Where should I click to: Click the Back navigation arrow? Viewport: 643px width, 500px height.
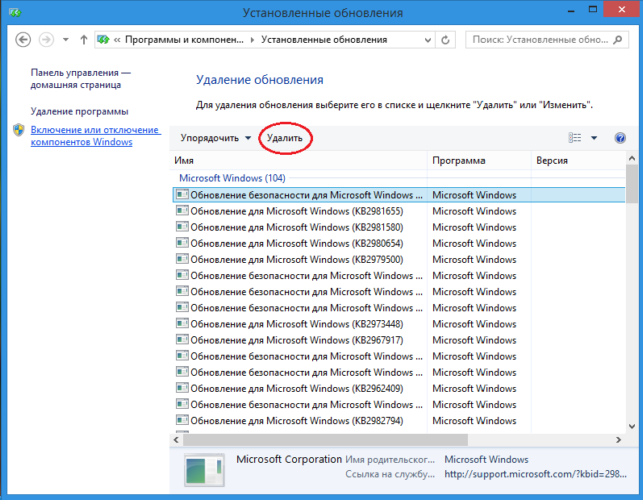coord(23,40)
